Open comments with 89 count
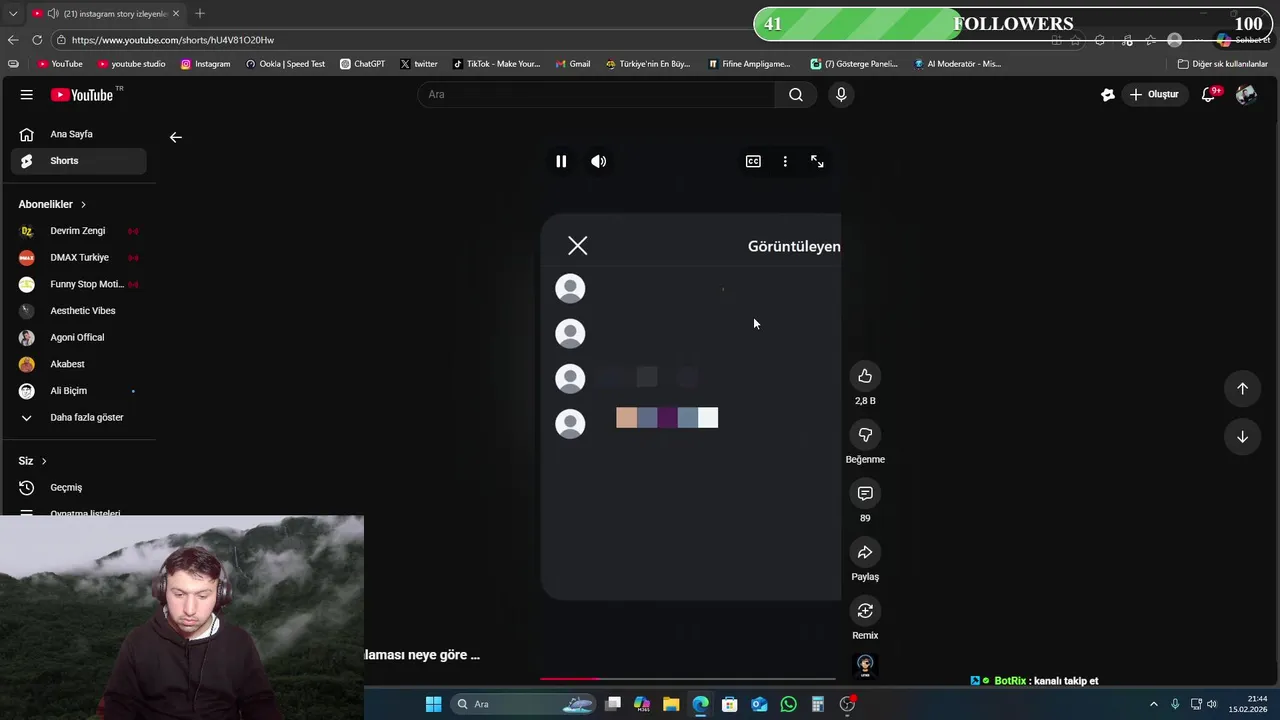1280x720 pixels. coord(865,493)
